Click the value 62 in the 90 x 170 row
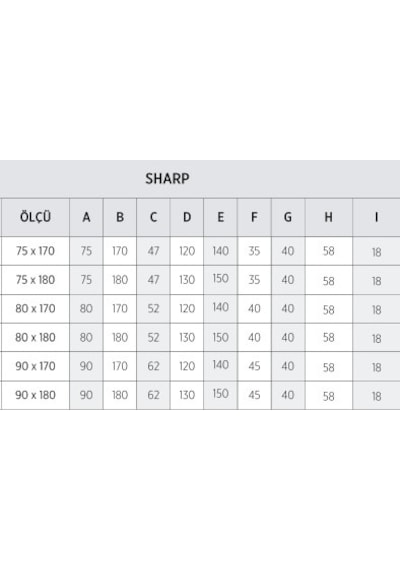 pyautogui.click(x=153, y=366)
